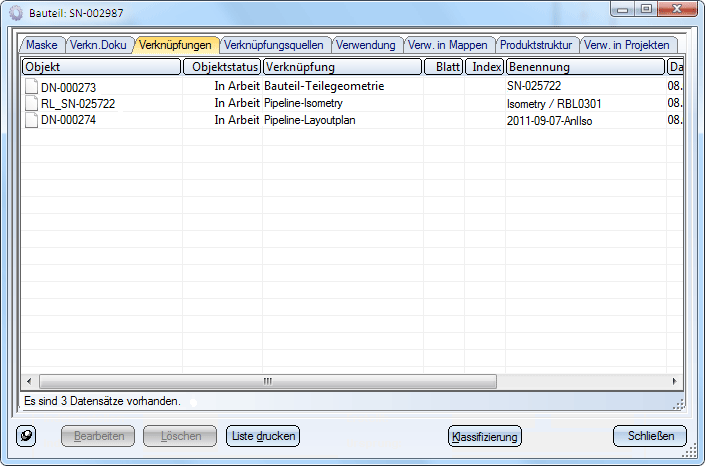Image resolution: width=705 pixels, height=466 pixels.
Task: Switch to the Verwendung tab
Action: tap(366, 45)
